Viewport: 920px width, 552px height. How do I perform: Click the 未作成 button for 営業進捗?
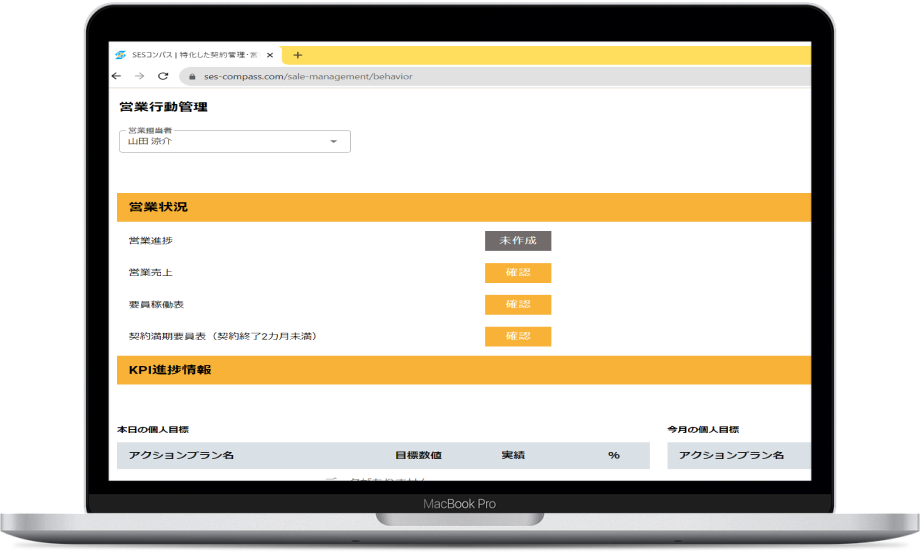pos(518,241)
